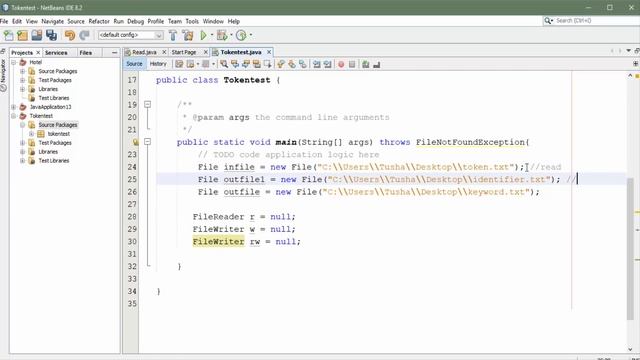The width and height of the screenshot is (640, 360).
Task: Expand the tokentest package node
Action: 31,134
